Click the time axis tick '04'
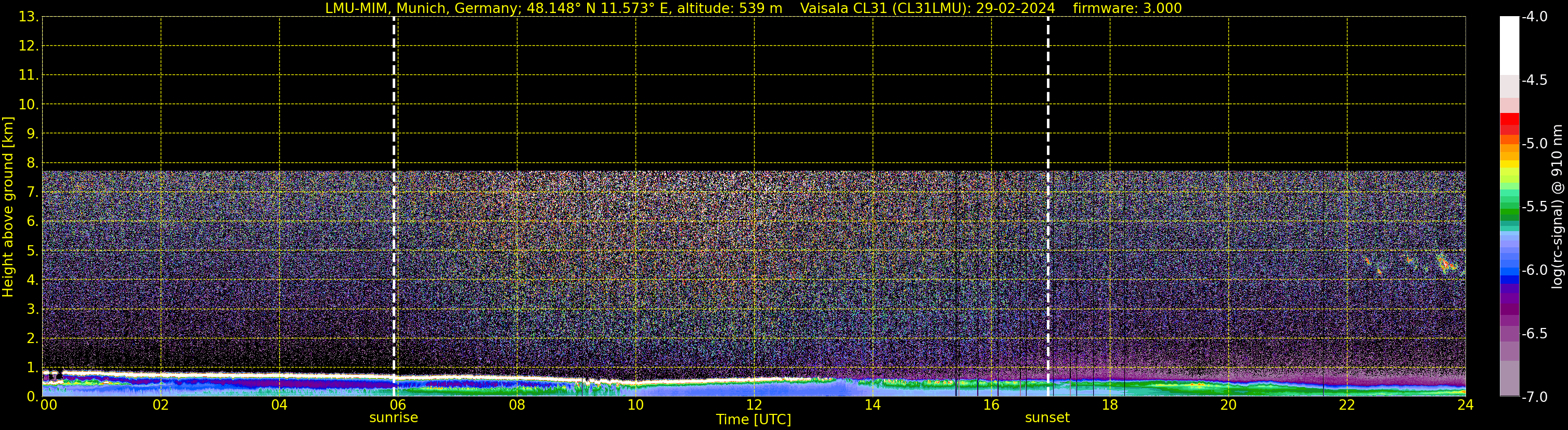The image size is (1568, 430). [x=279, y=405]
